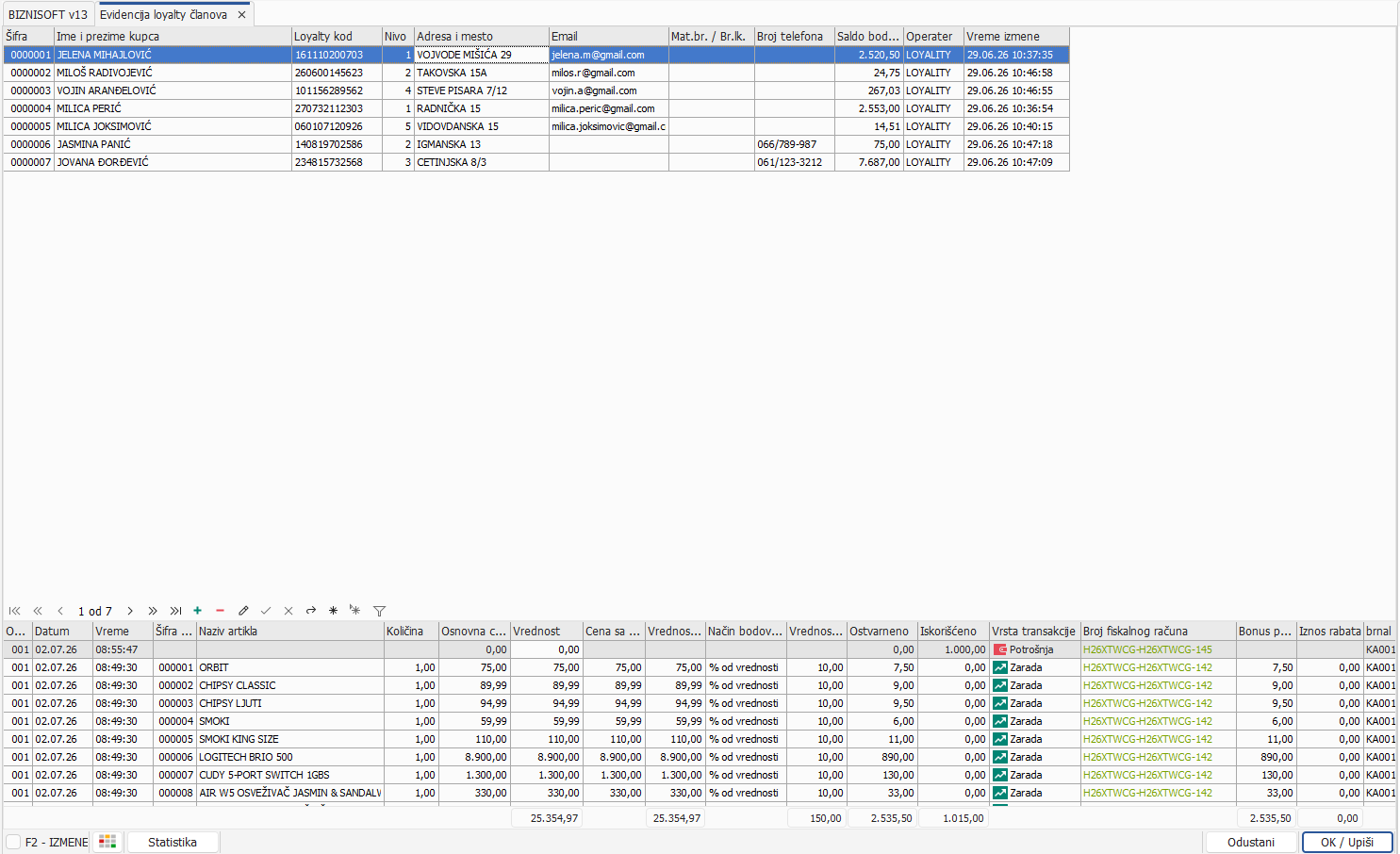Edit the record with the pencil icon
Image resolution: width=1400 pixels, height=854 pixels.
coord(243,611)
